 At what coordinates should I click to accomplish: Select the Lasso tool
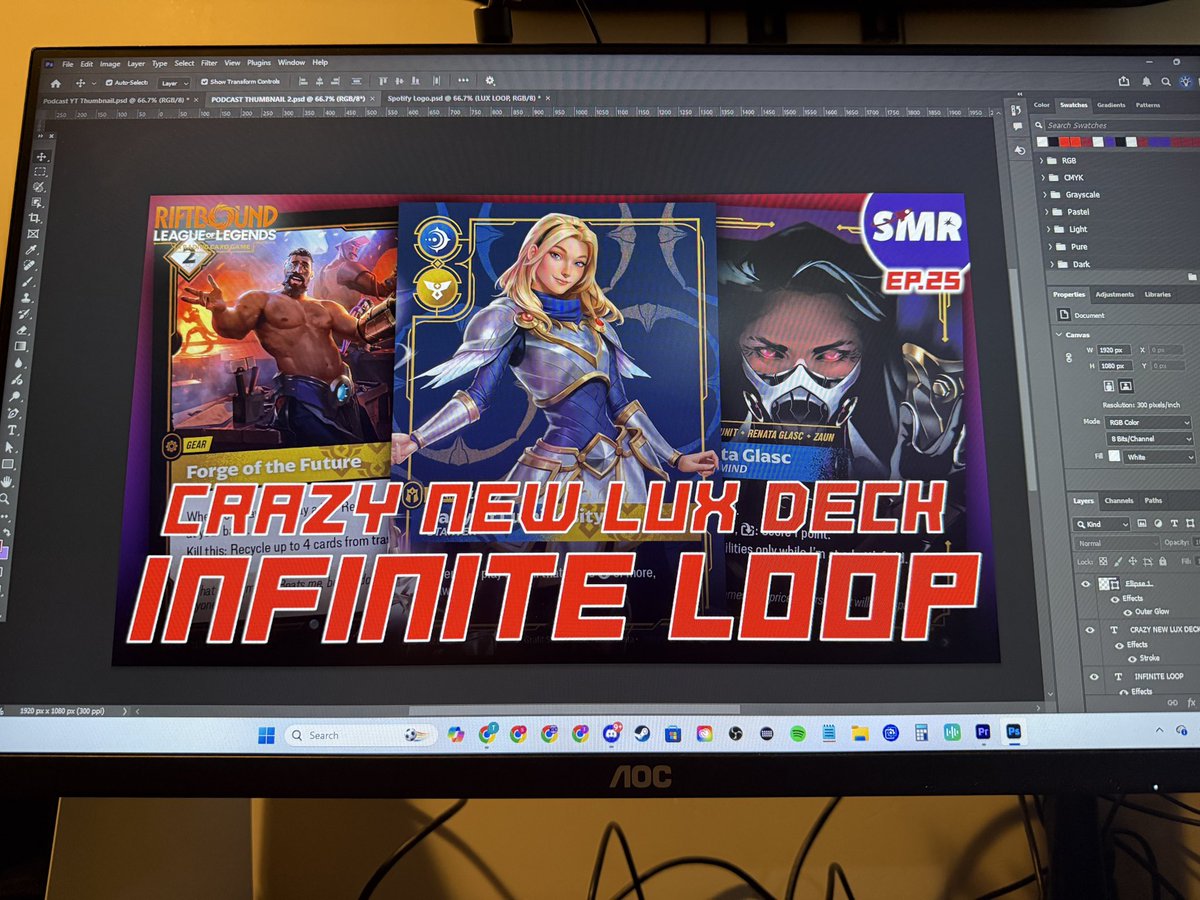(x=38, y=187)
